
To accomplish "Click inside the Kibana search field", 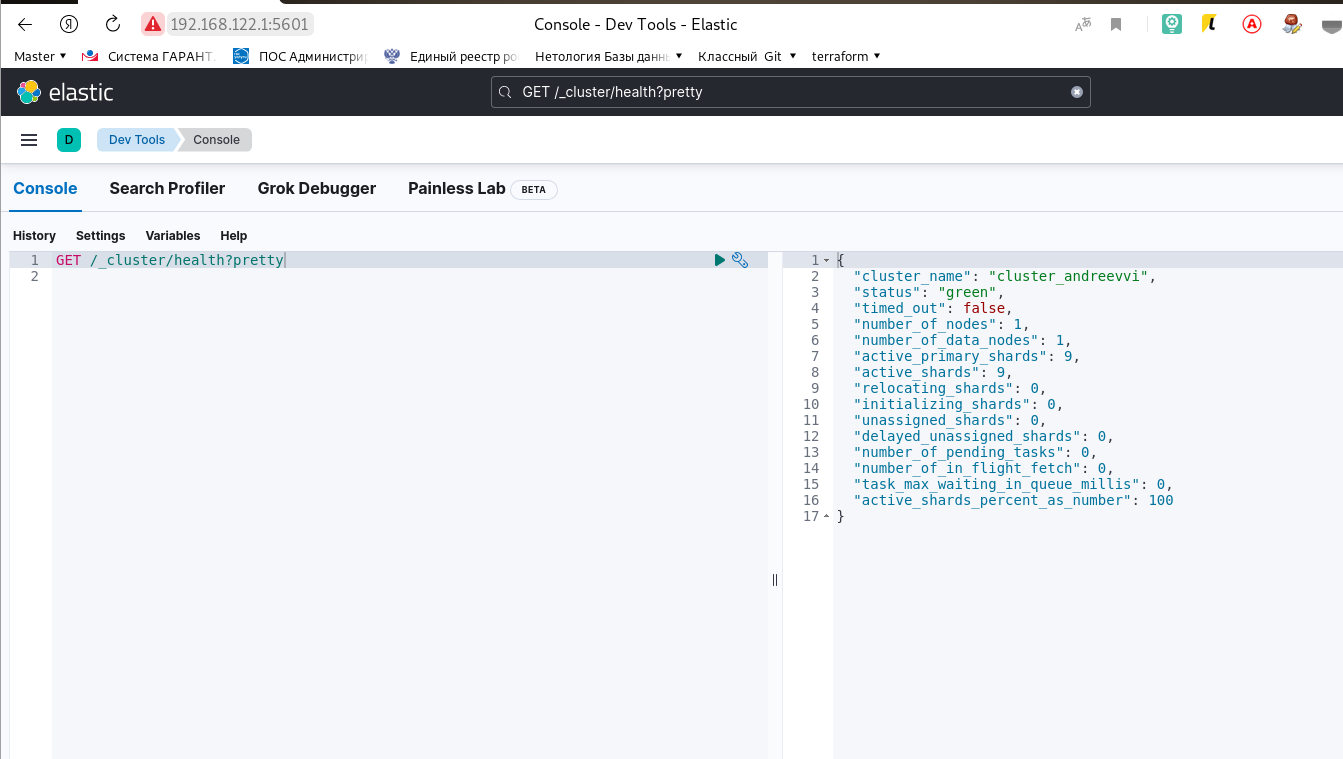I will pyautogui.click(x=790, y=91).
